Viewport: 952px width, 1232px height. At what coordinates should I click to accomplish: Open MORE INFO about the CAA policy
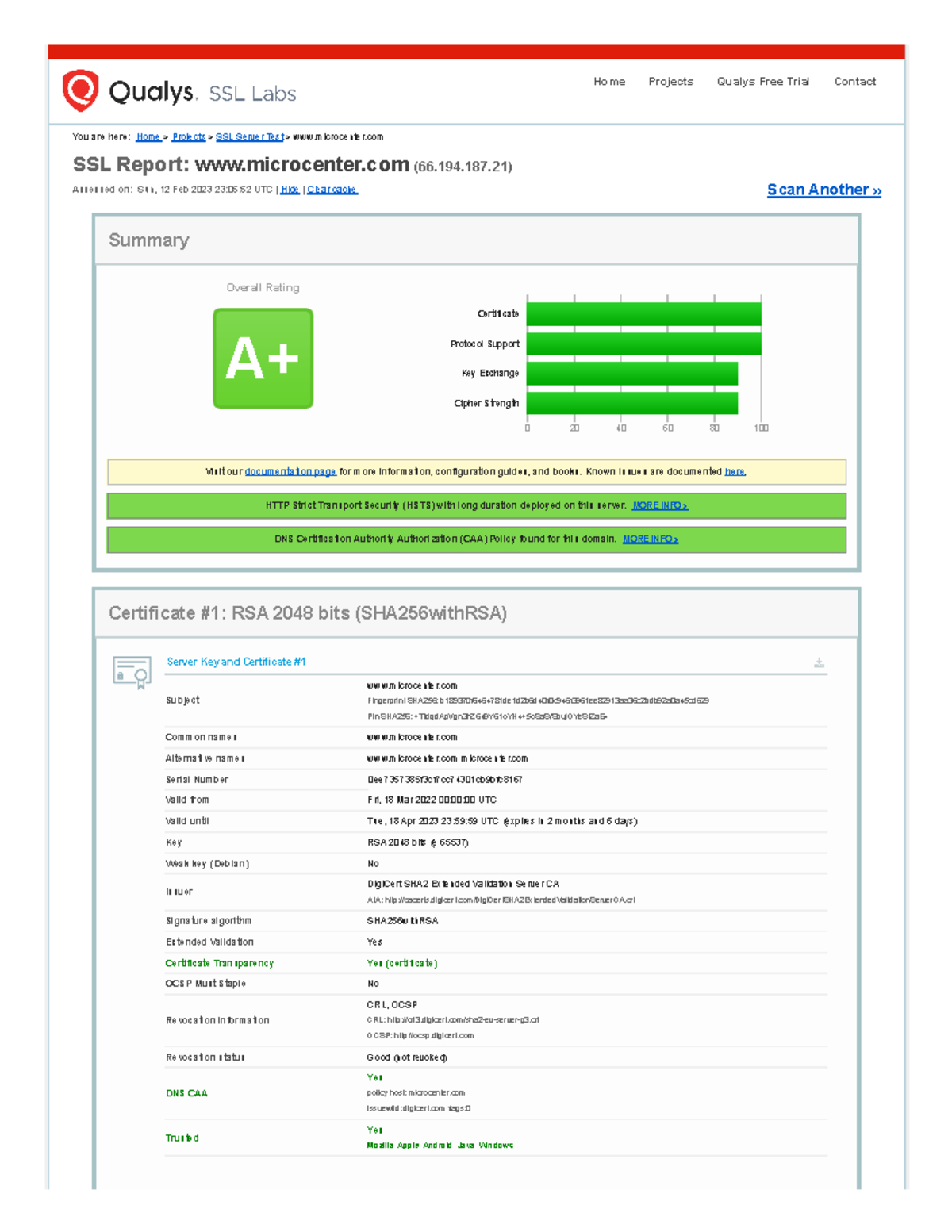point(650,539)
